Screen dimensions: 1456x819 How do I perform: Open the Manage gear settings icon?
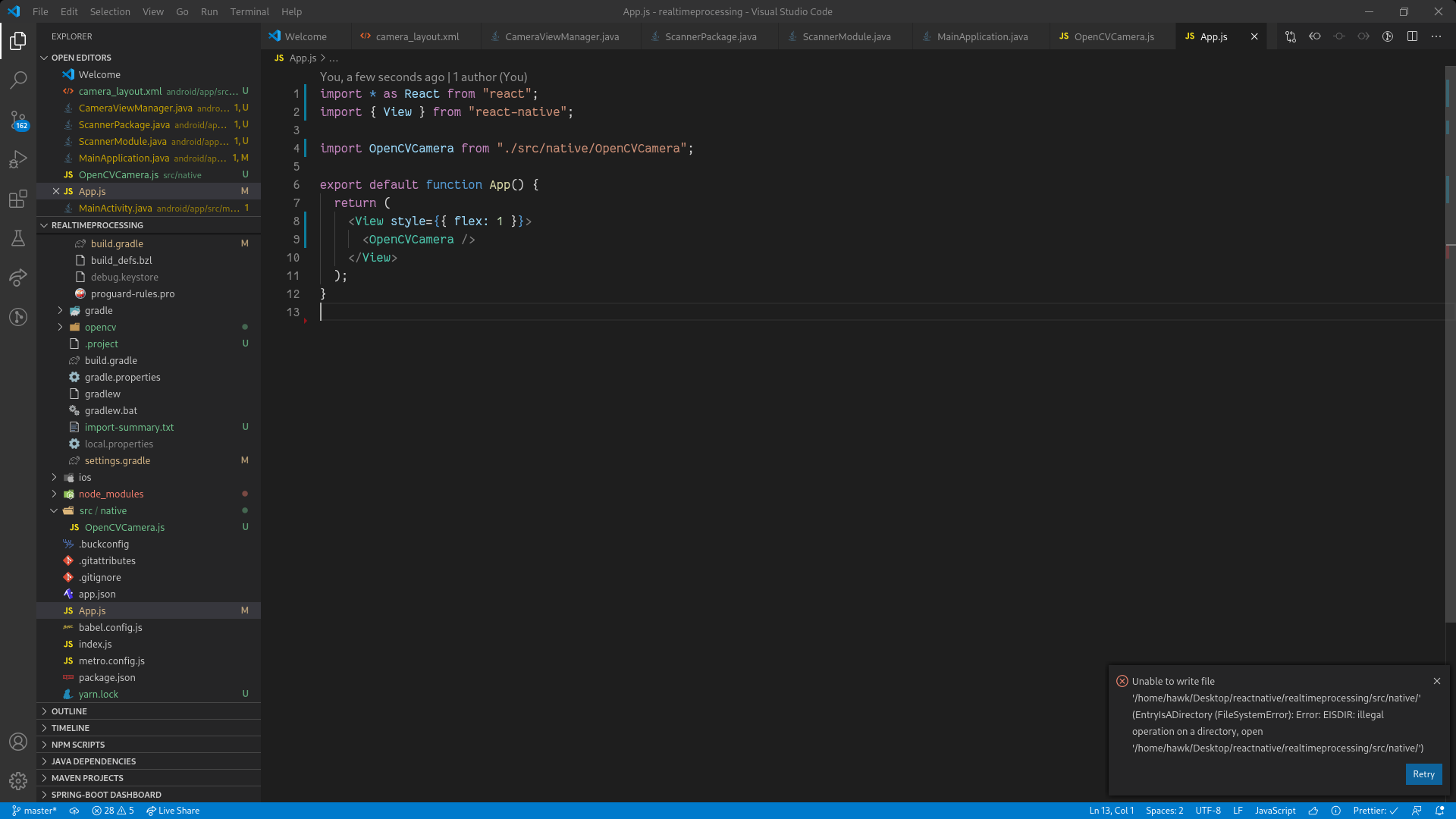coord(18,780)
